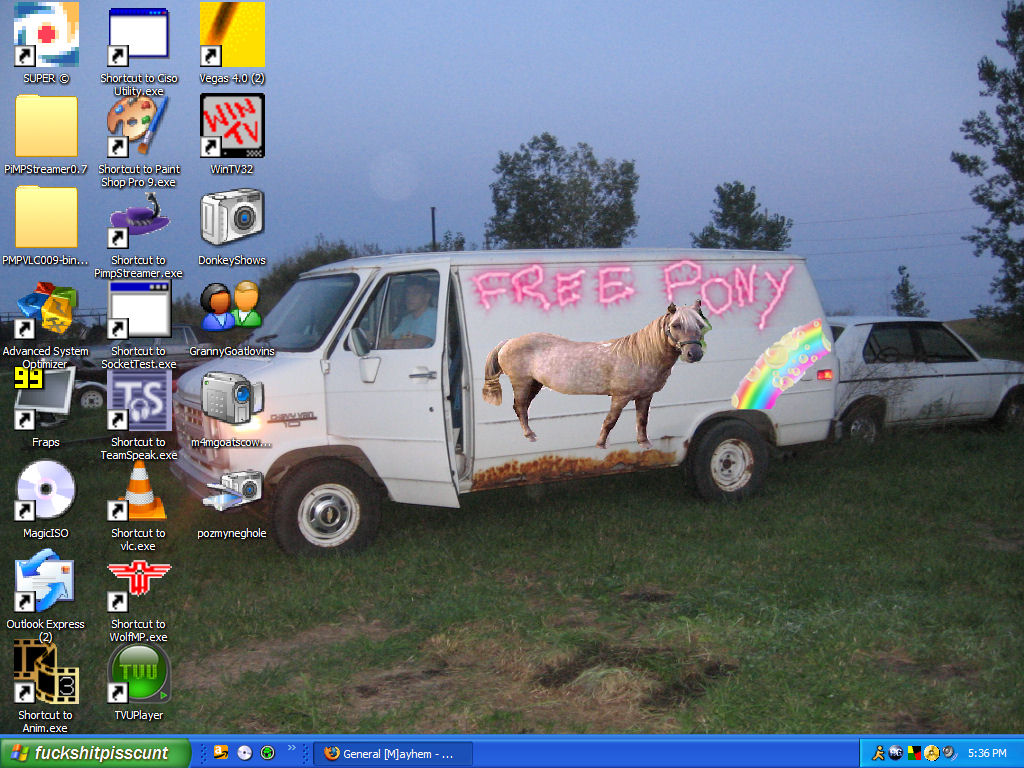Open the PMPVLC009-bin folder
The height and width of the screenshot is (768, 1024).
[46, 217]
